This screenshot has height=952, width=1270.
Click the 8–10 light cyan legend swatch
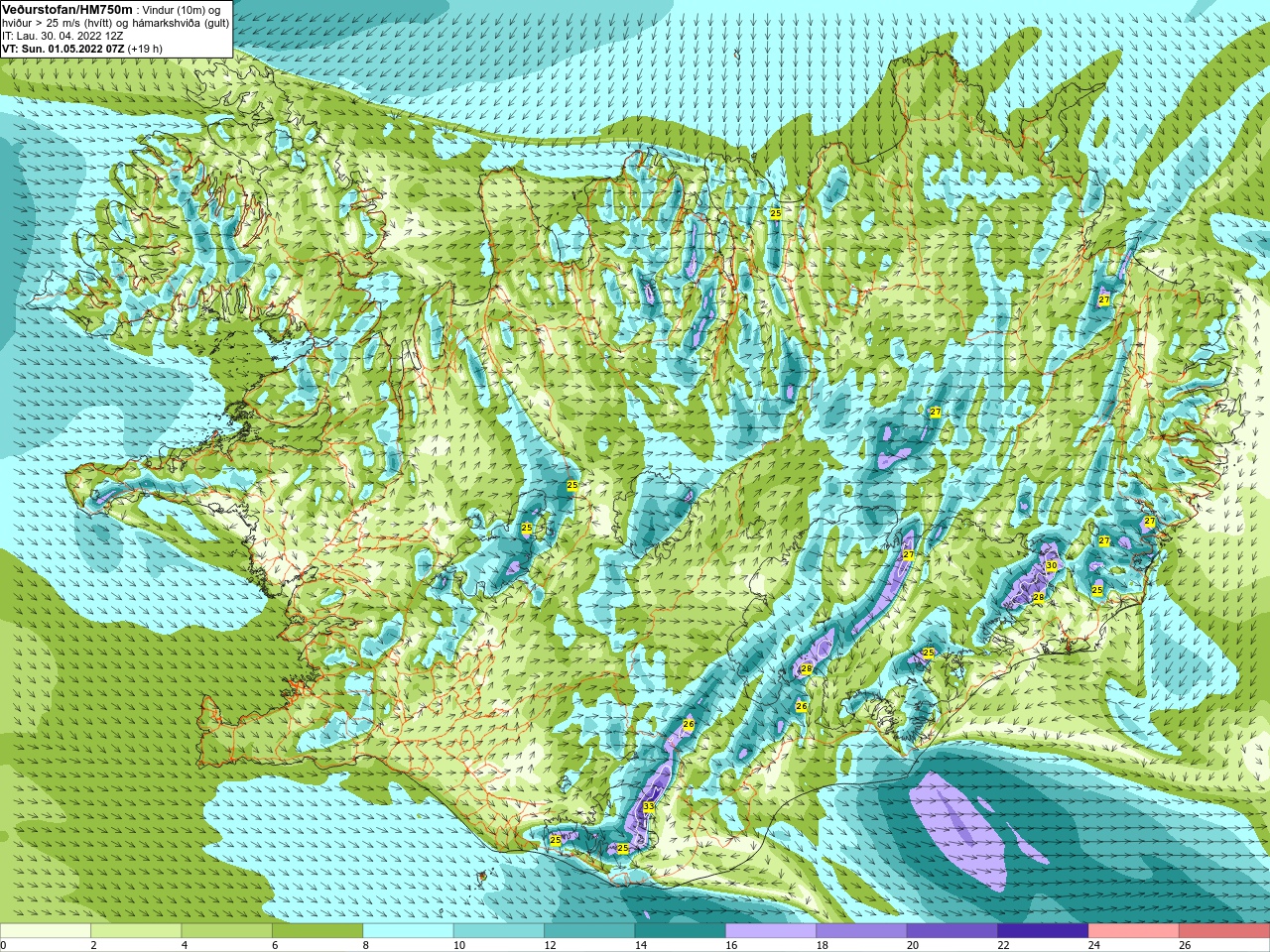point(409,931)
